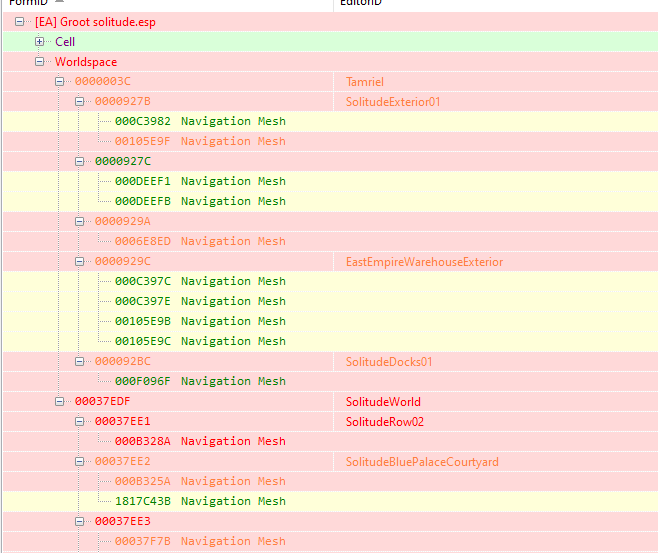Select record 0000003C

click(103, 81)
